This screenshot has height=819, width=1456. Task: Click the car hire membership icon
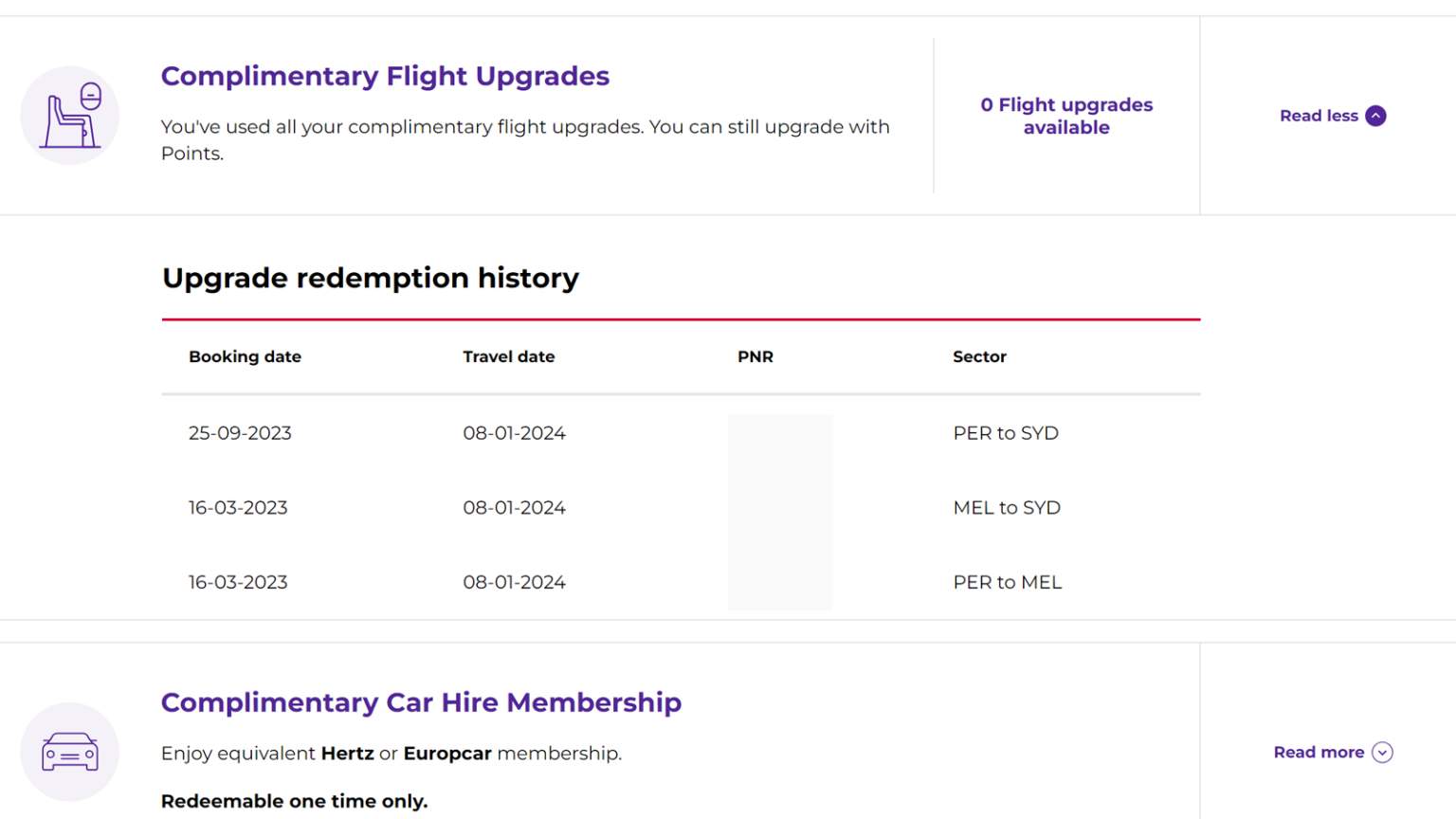(x=70, y=752)
